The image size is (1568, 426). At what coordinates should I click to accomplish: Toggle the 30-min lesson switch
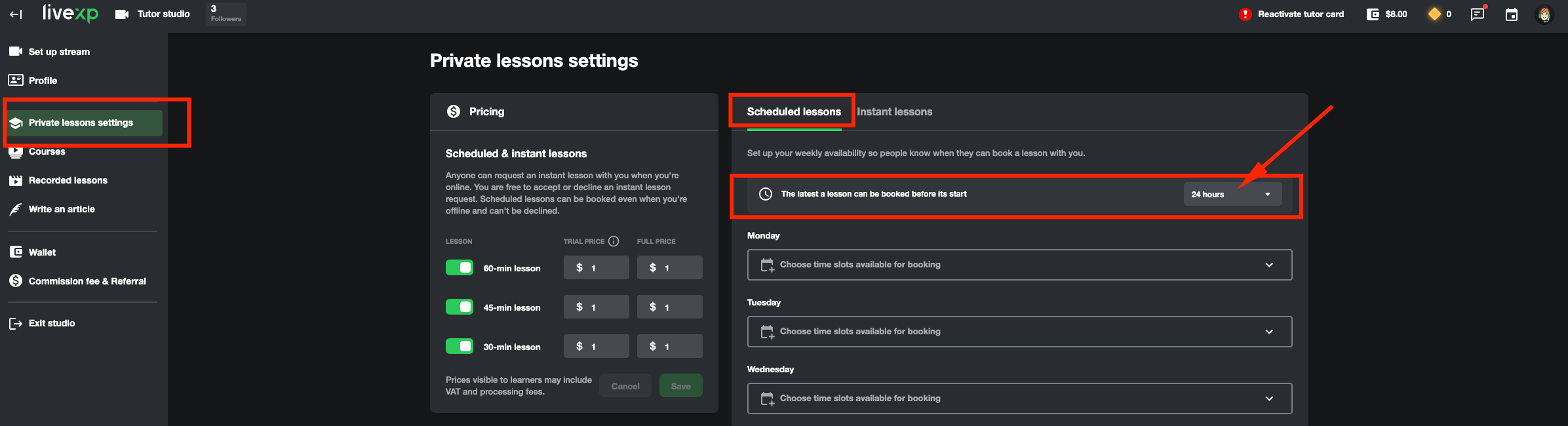tap(460, 346)
